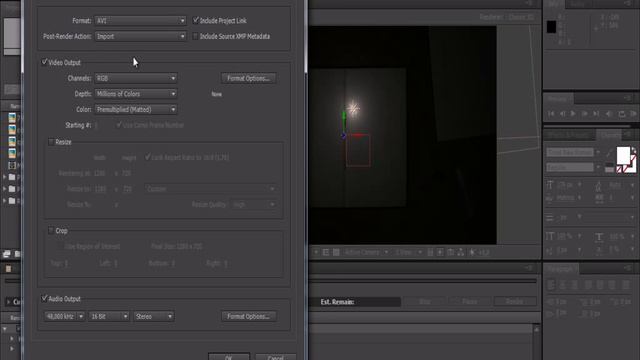Toggle Lock Aspect Ratio checkbox
640x360 pixels.
coord(147,157)
